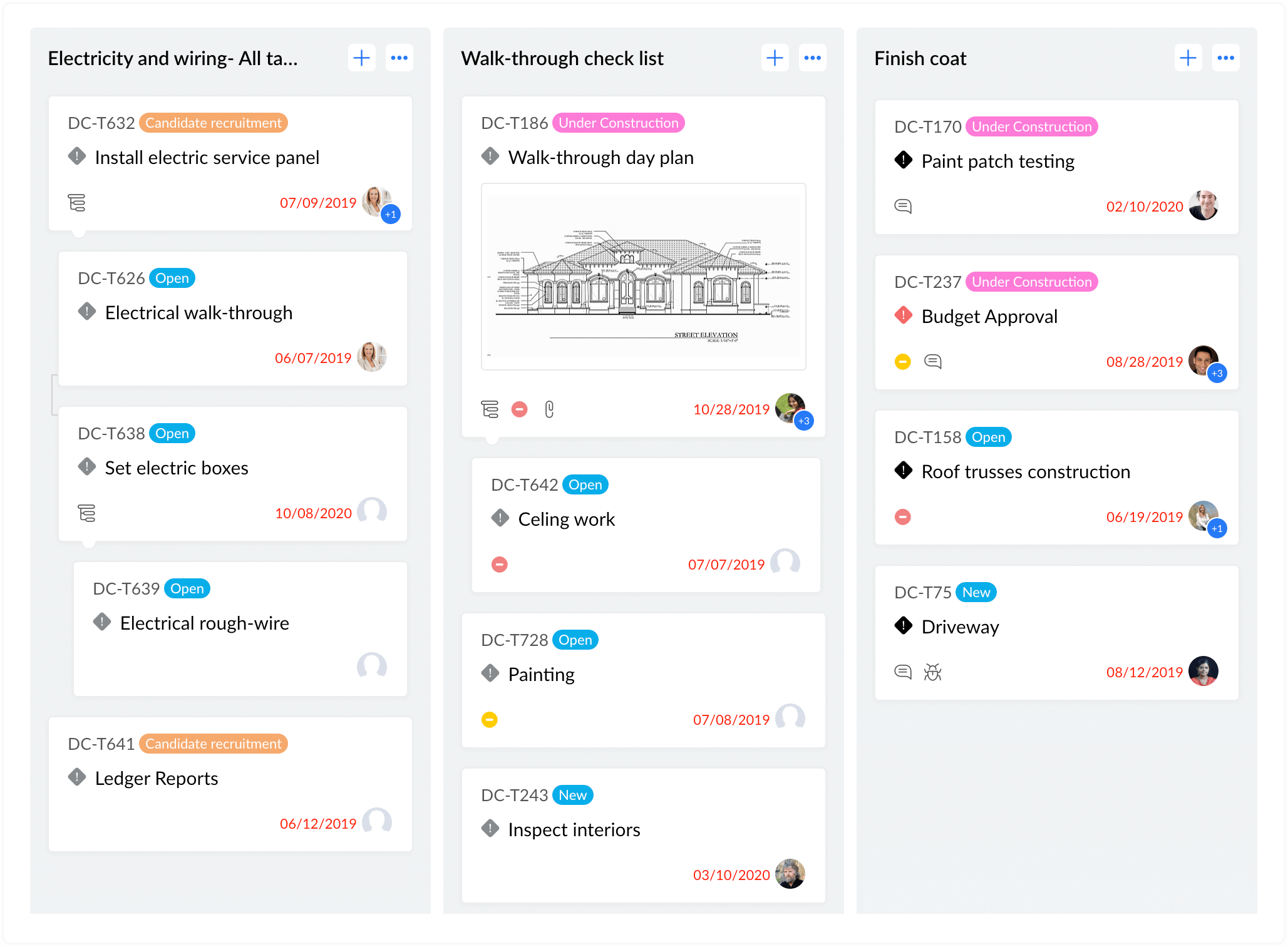Open comments icon on Budget Approval card
The height and width of the screenshot is (947, 1288).
pyautogui.click(x=932, y=362)
